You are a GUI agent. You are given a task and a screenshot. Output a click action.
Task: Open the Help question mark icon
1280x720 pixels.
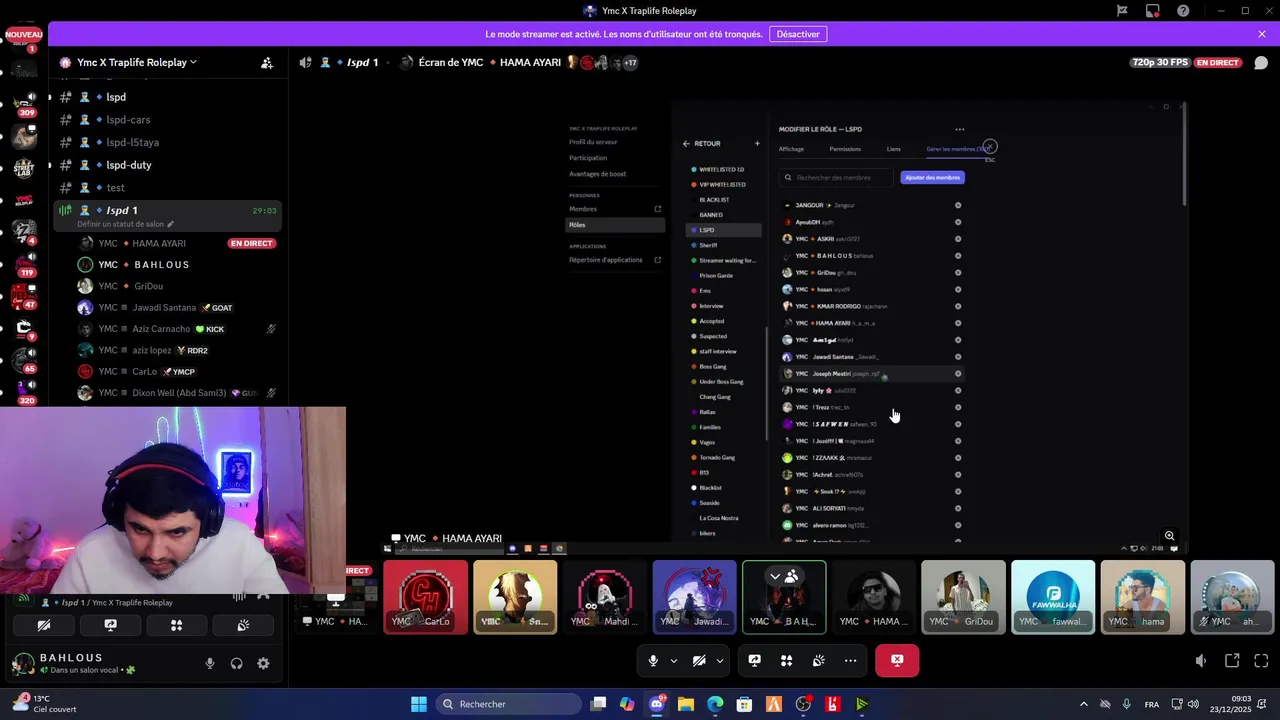pyautogui.click(x=1183, y=11)
